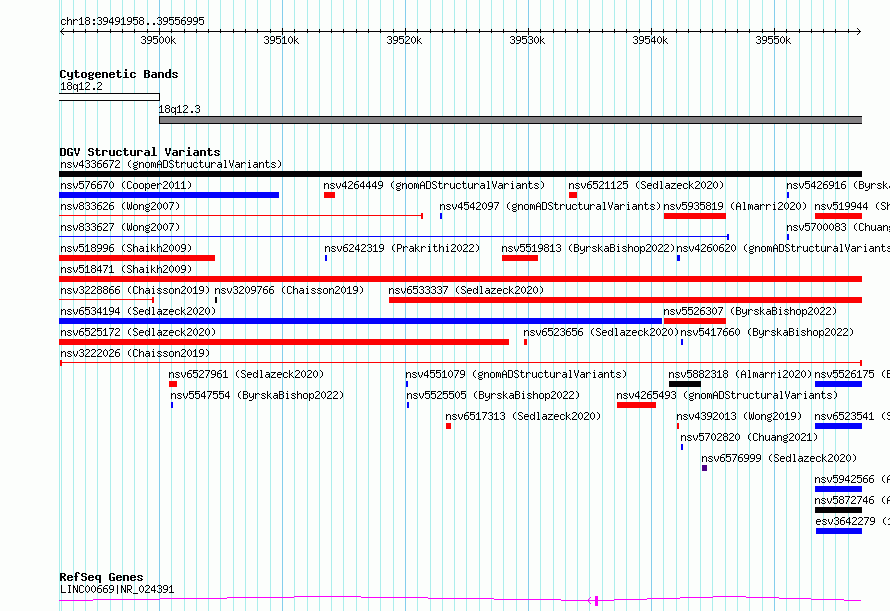890x611 pixels.
Task: Open the LINC00669|NR_024391 gene label
Action: 117,589
